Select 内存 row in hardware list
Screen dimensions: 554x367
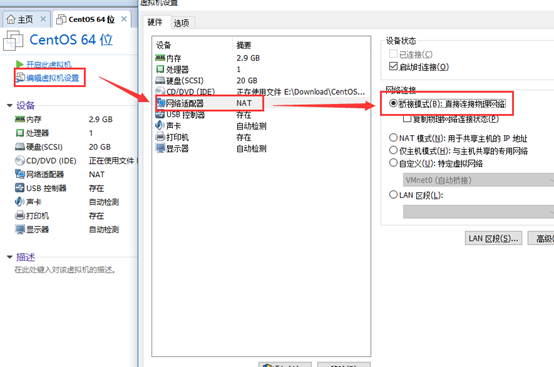pyautogui.click(x=261, y=58)
